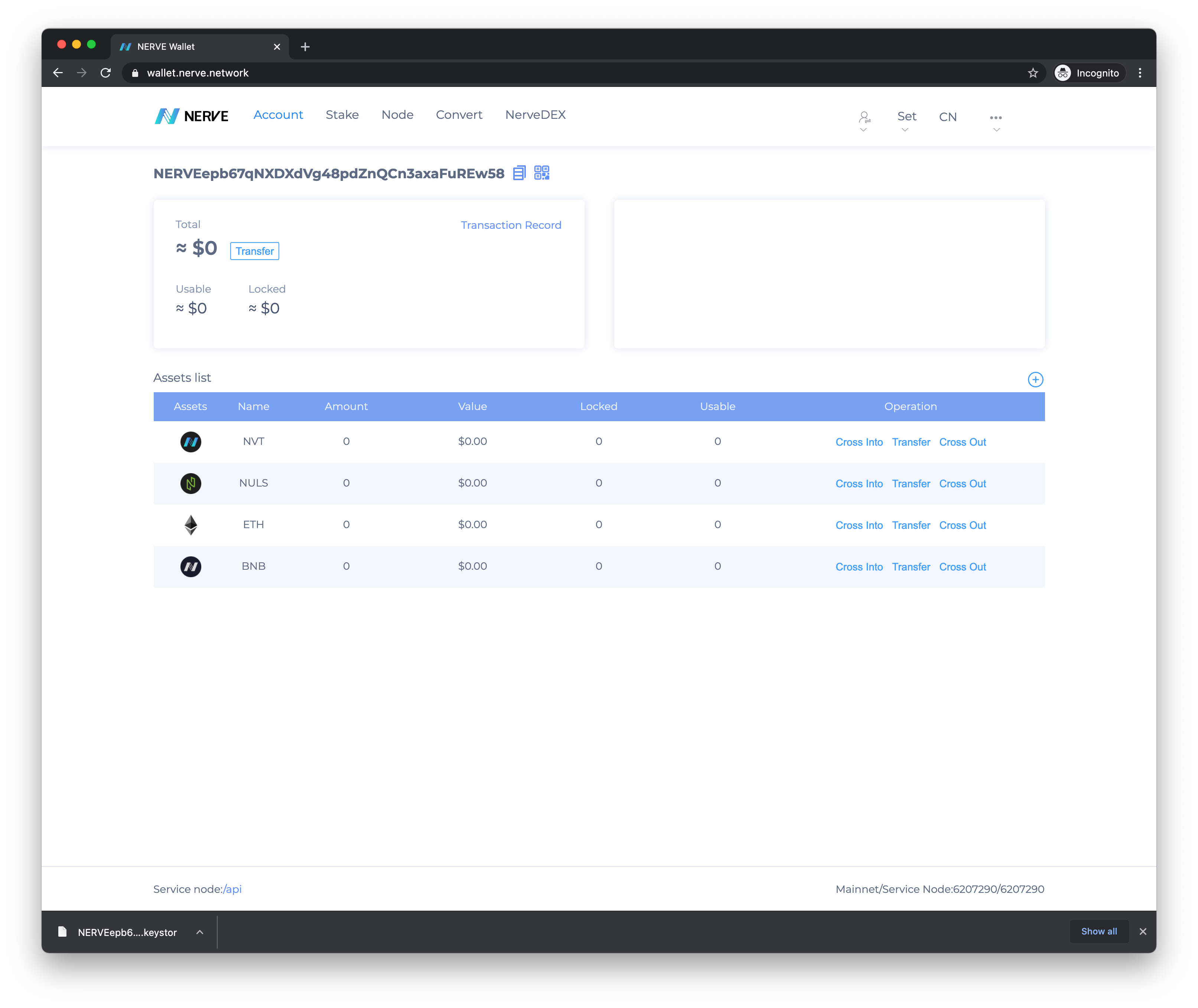Select the NERVE Wallet browser tab

pos(199,47)
